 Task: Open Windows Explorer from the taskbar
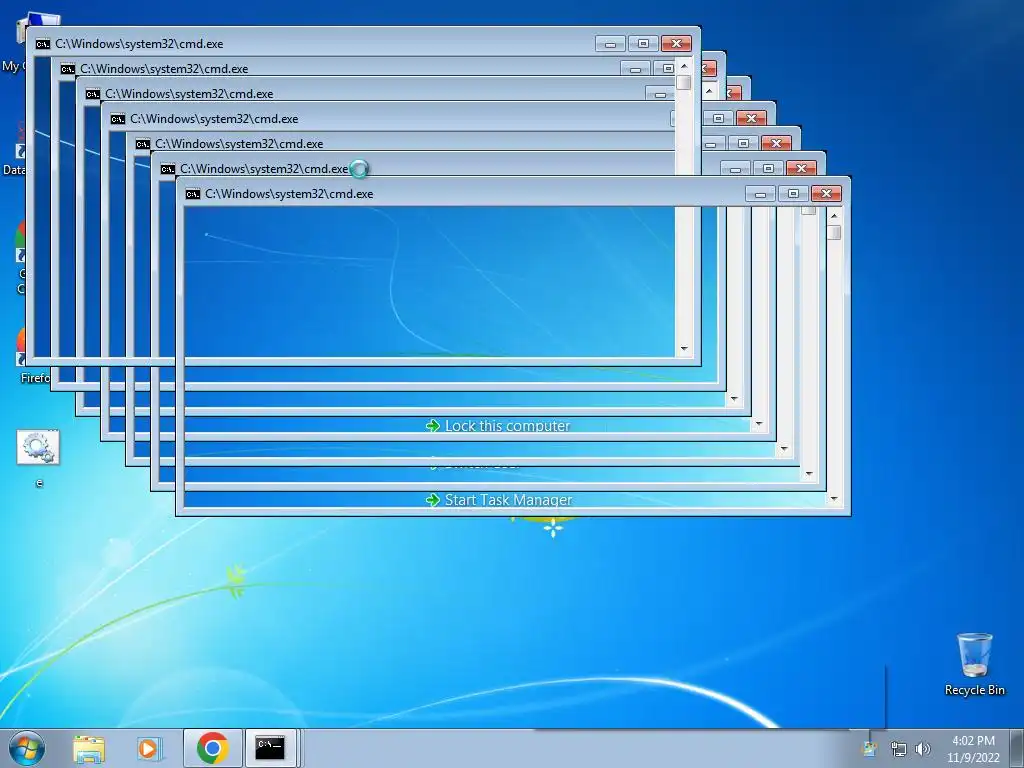89,748
